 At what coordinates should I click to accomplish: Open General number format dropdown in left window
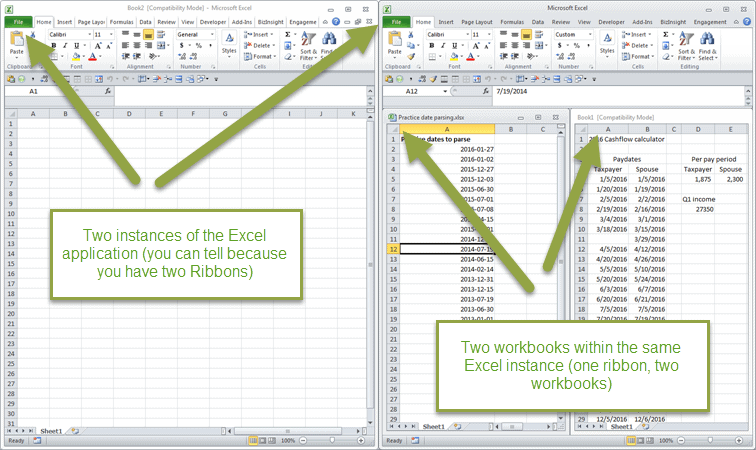(x=212, y=34)
